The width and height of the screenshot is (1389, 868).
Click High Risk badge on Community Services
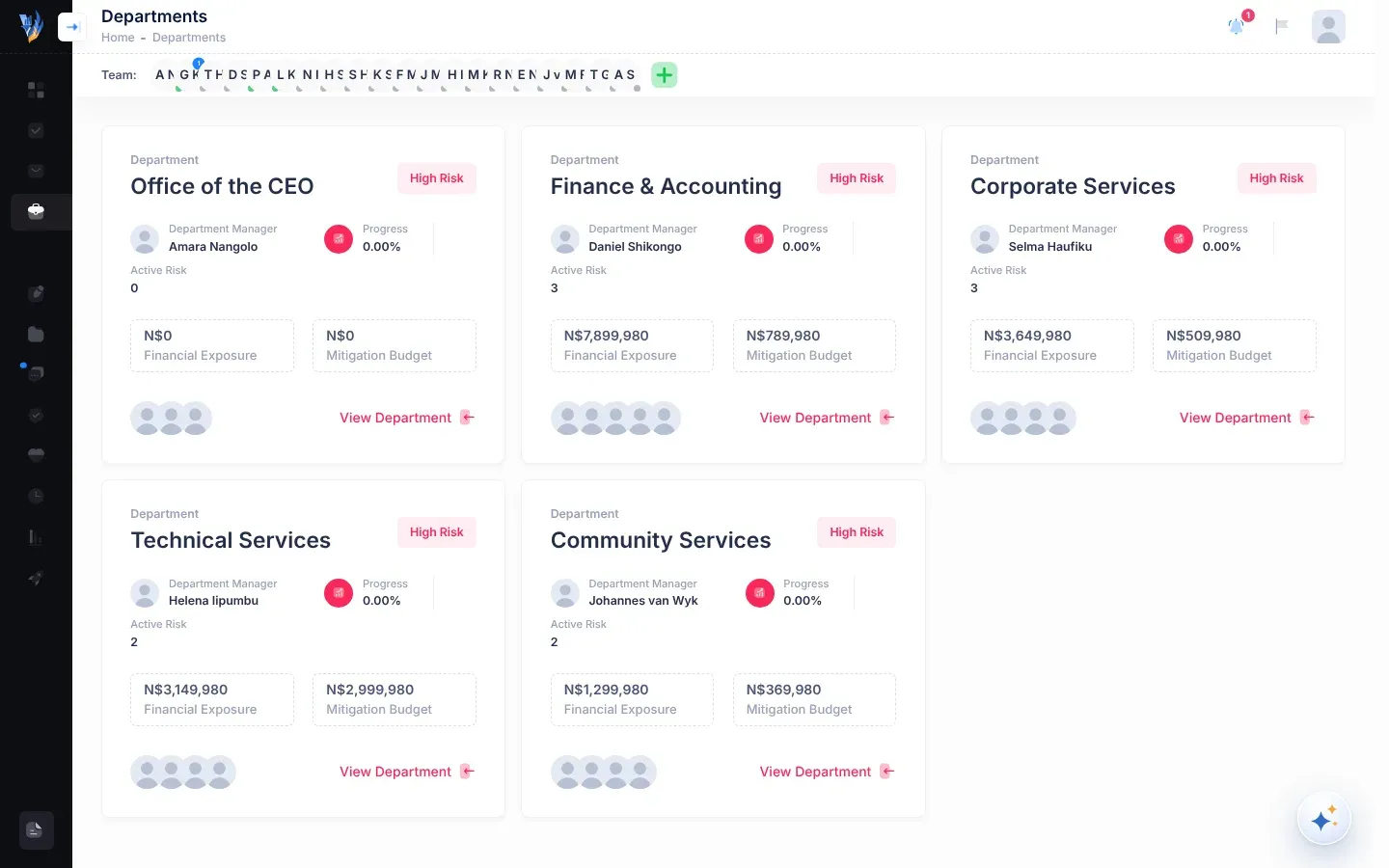pyautogui.click(x=857, y=532)
